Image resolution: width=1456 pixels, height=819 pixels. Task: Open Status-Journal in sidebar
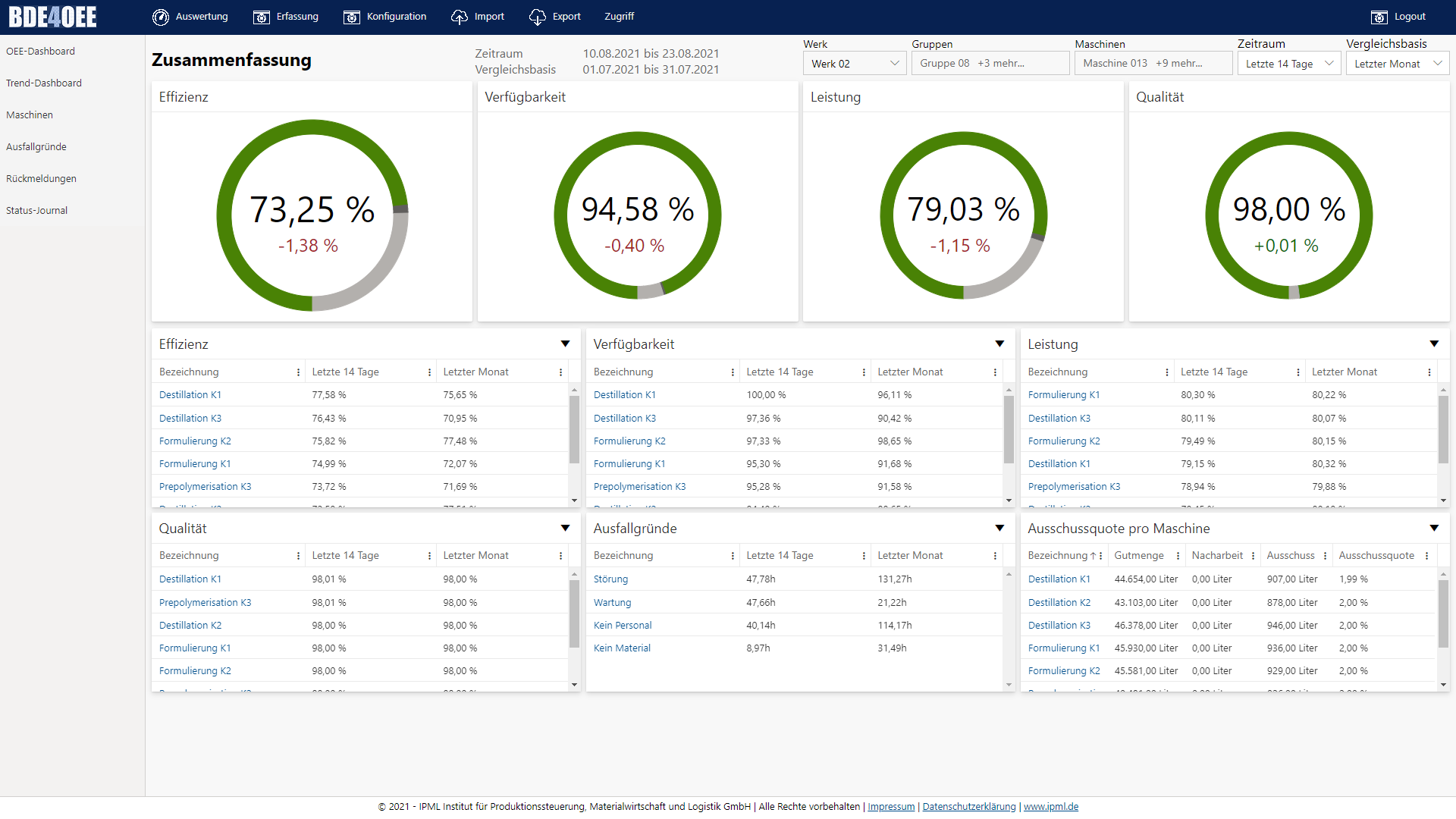pyautogui.click(x=36, y=211)
